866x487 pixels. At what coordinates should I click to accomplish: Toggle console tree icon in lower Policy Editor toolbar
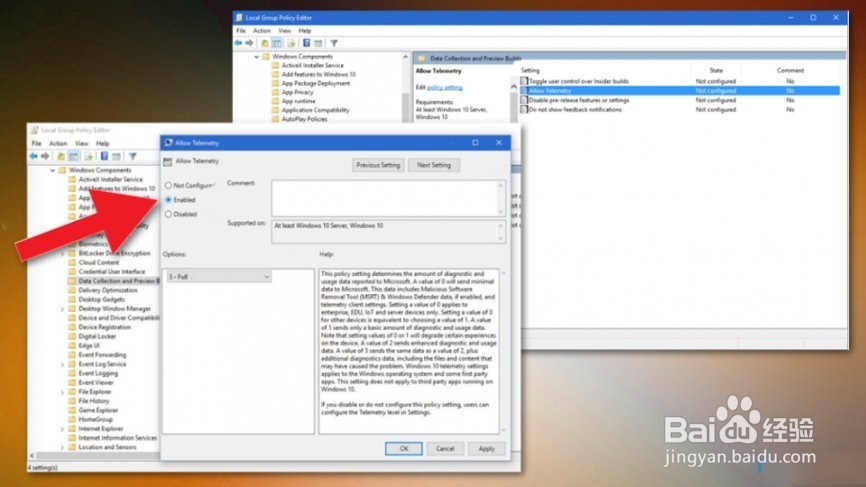coord(73,156)
